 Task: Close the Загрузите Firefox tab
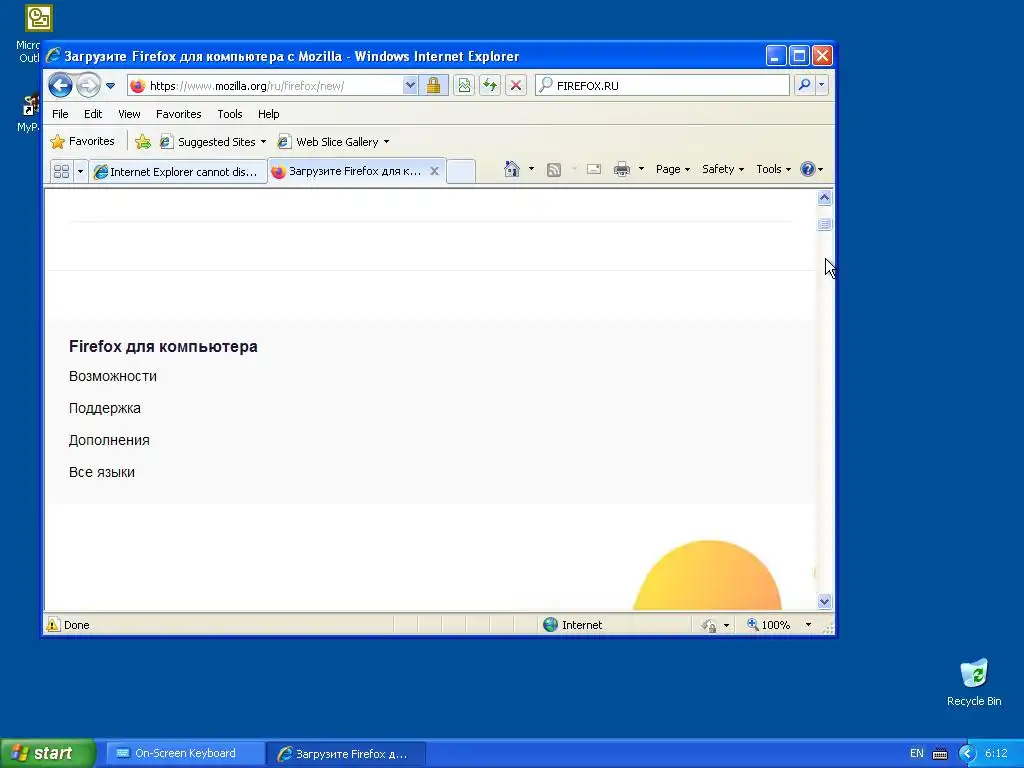coord(434,171)
